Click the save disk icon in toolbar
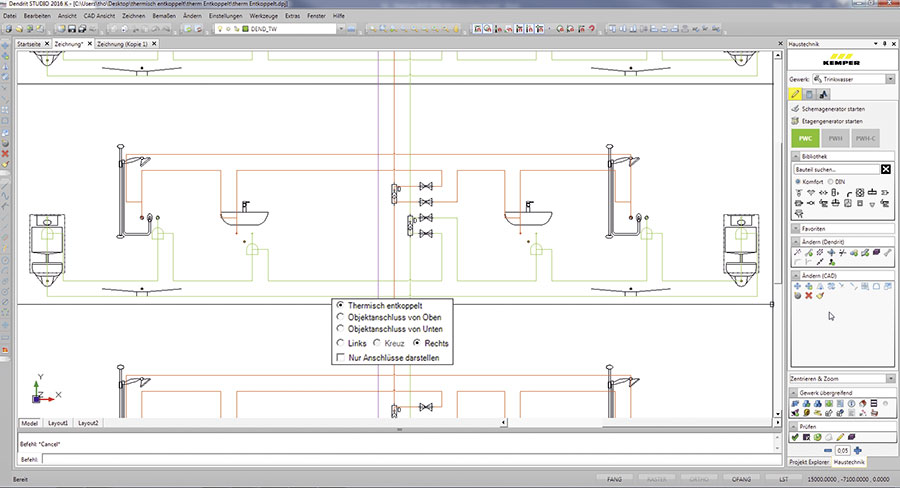Viewport: 900px width, 488px height. coord(72,29)
